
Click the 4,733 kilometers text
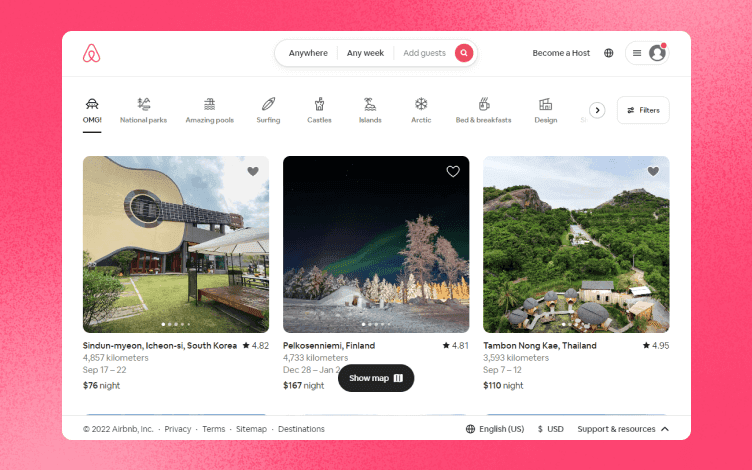click(x=316, y=358)
